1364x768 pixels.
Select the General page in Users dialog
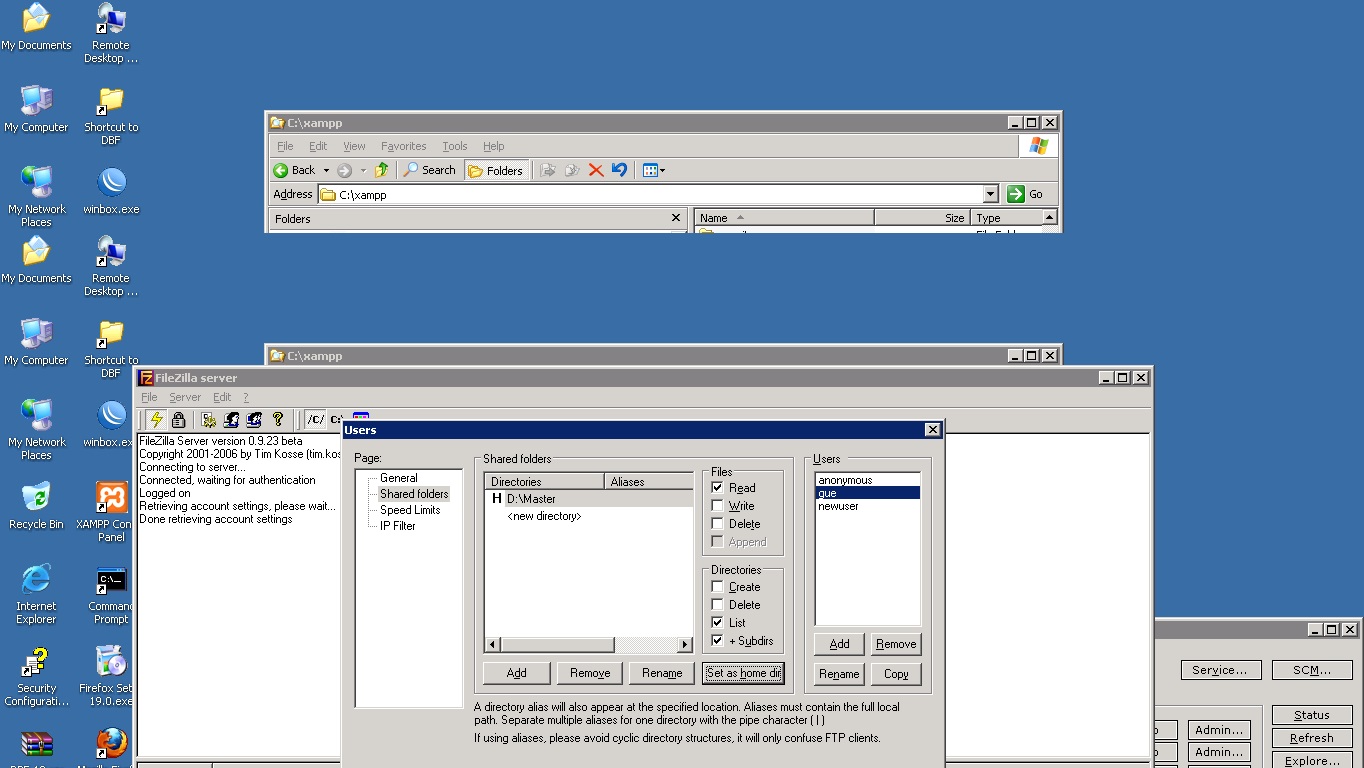(398, 478)
